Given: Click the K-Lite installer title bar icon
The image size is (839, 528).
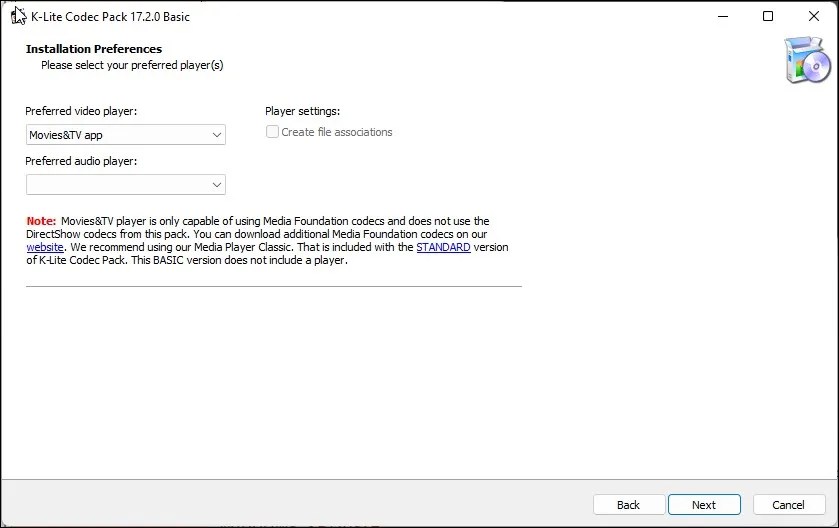Looking at the screenshot, I should coord(18,16).
